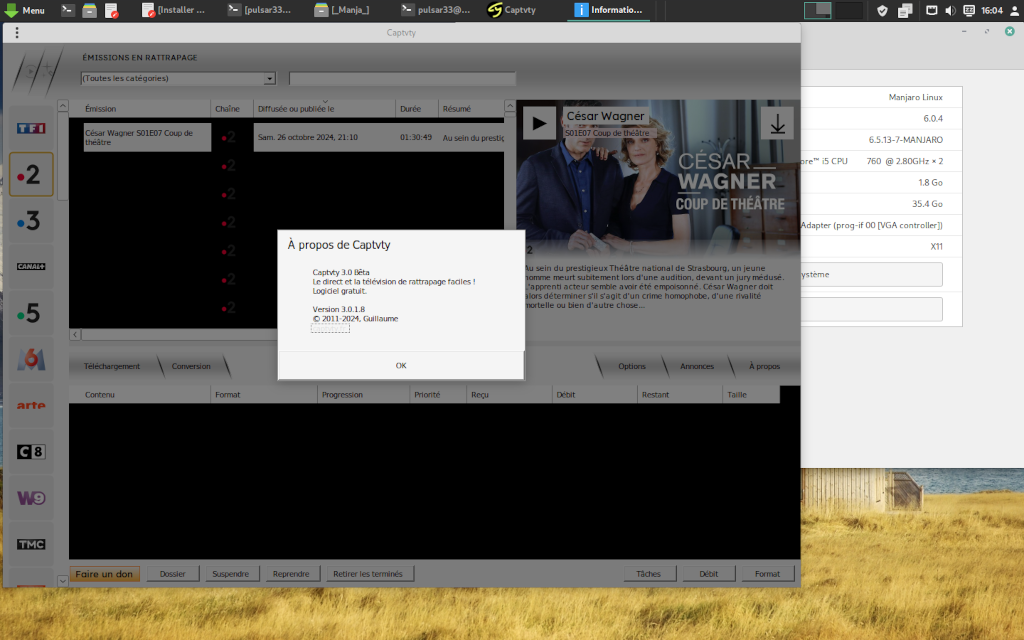The width and height of the screenshot is (1024, 640).
Task: Play the César Wagner preview video
Action: tap(539, 122)
